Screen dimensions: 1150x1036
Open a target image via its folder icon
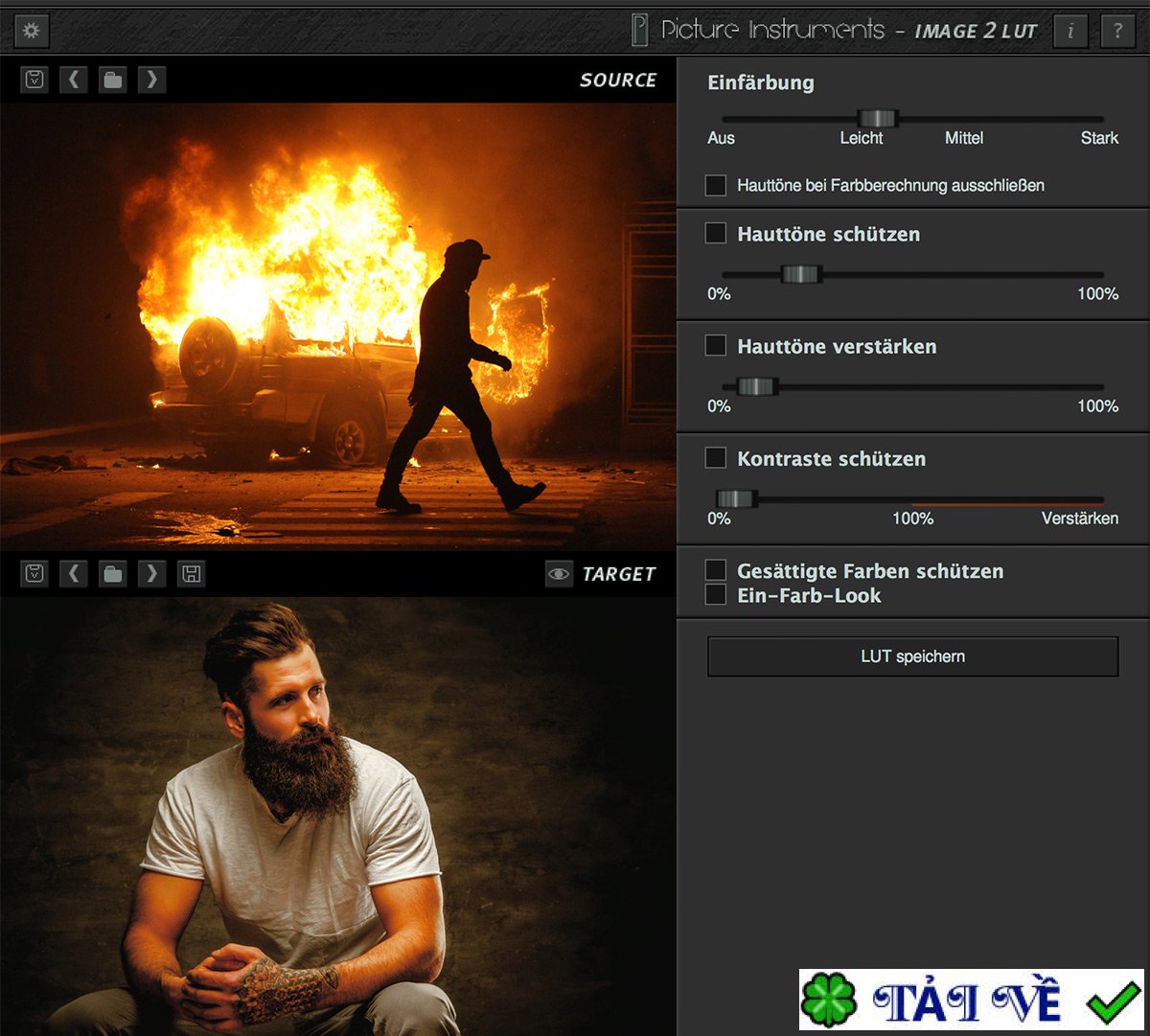113,574
